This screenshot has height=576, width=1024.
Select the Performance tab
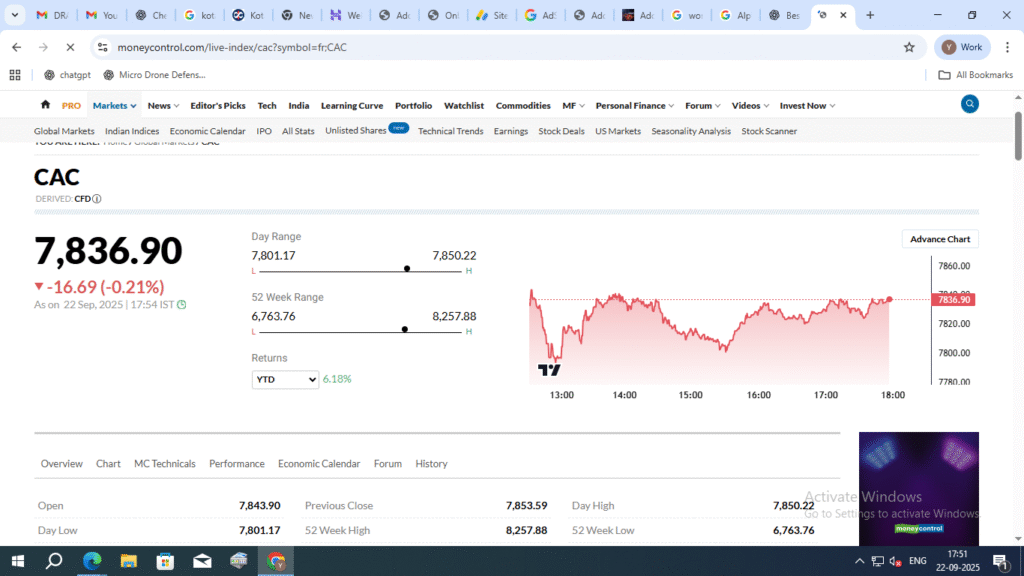(237, 464)
